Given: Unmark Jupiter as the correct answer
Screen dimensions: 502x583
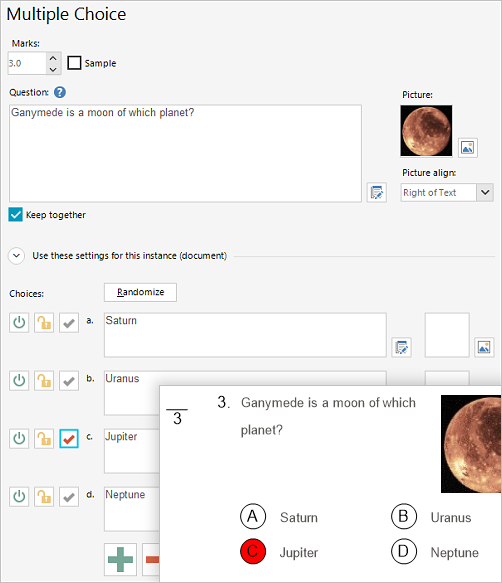Looking at the screenshot, I should coord(69,439).
